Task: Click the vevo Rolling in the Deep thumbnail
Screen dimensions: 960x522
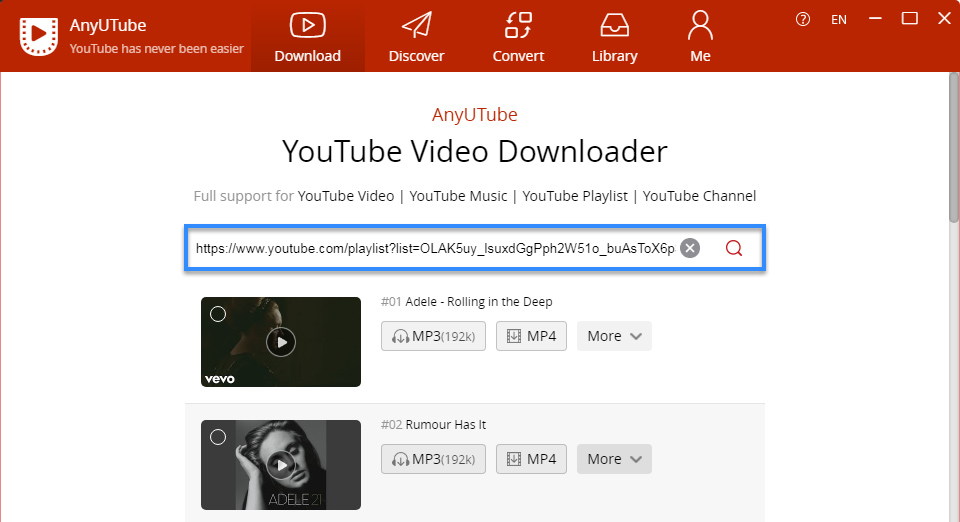Action: [281, 342]
